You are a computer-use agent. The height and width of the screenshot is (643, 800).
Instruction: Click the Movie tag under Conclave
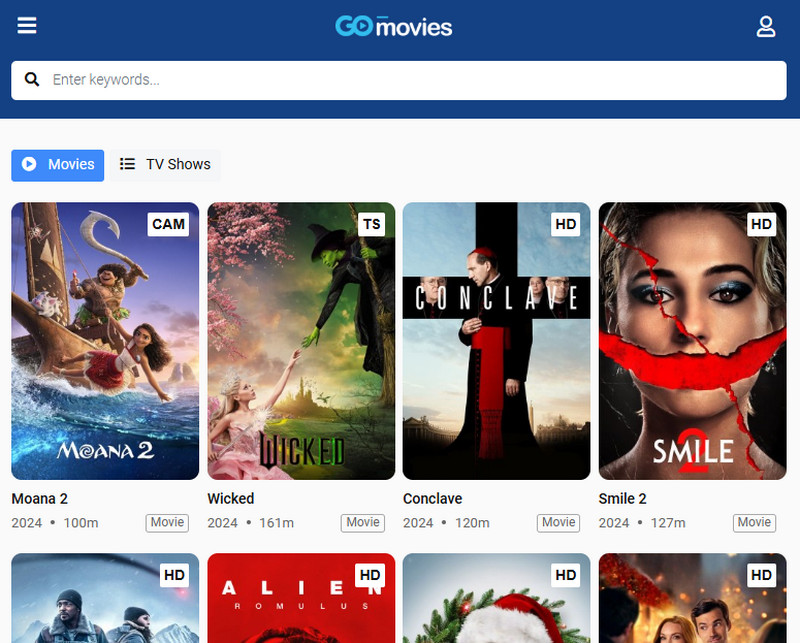coord(558,523)
